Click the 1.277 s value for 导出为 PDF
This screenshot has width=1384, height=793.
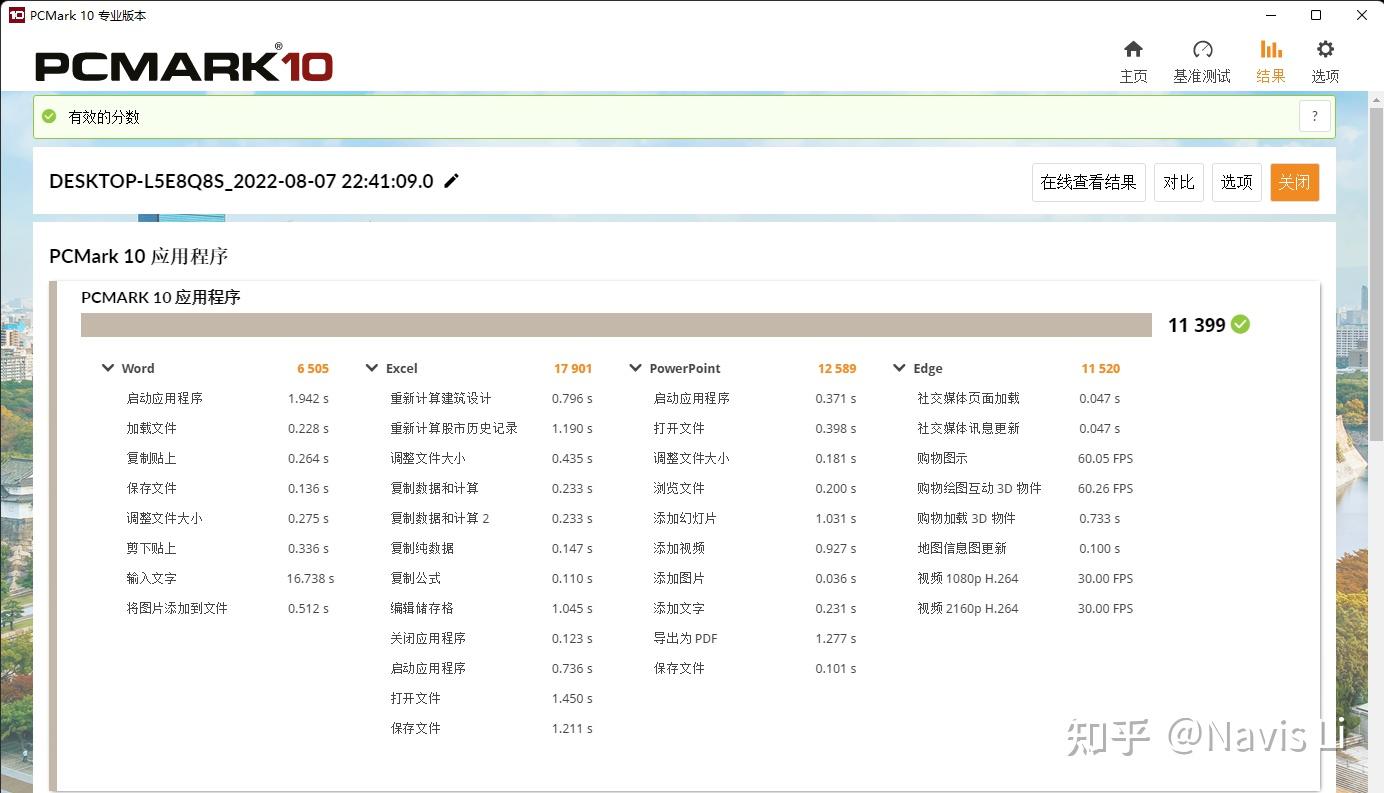coord(836,638)
